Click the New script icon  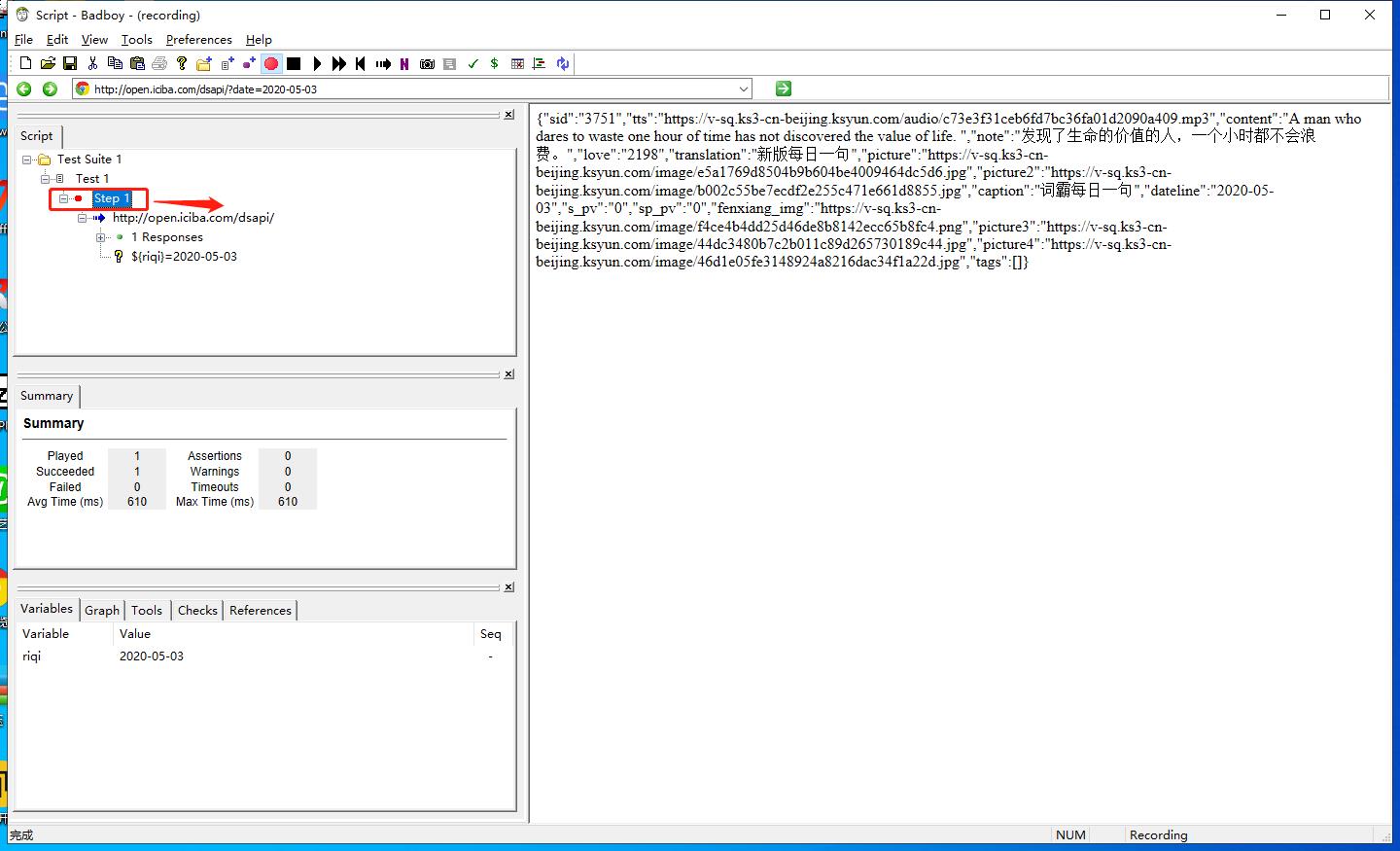25,63
